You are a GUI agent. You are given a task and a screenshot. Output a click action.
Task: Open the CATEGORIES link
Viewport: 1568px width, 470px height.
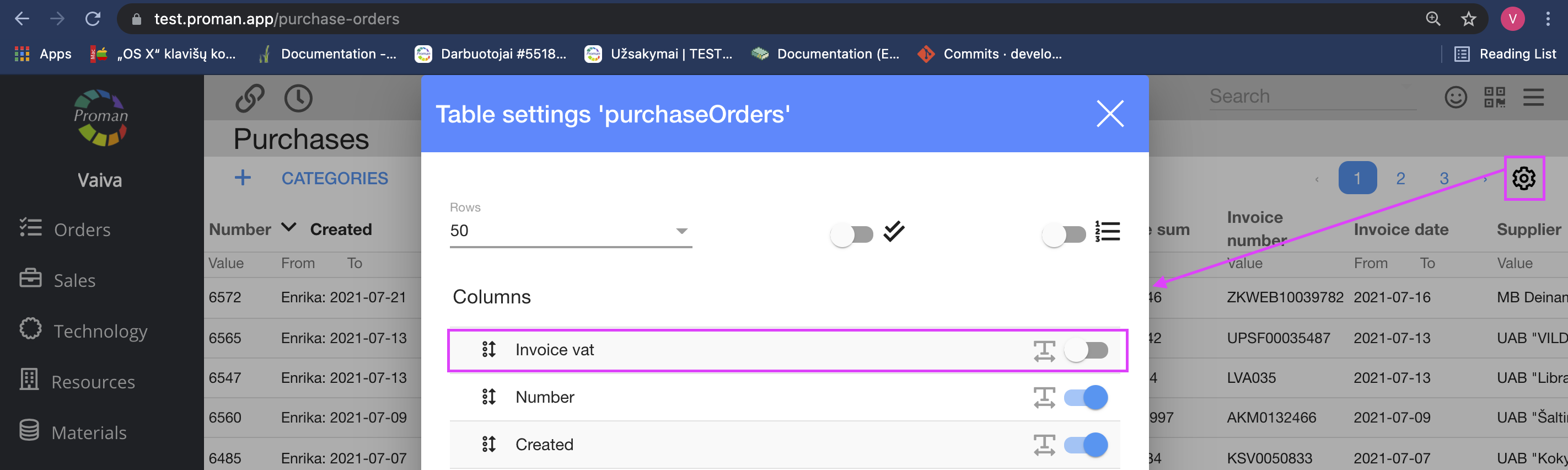pyautogui.click(x=334, y=178)
